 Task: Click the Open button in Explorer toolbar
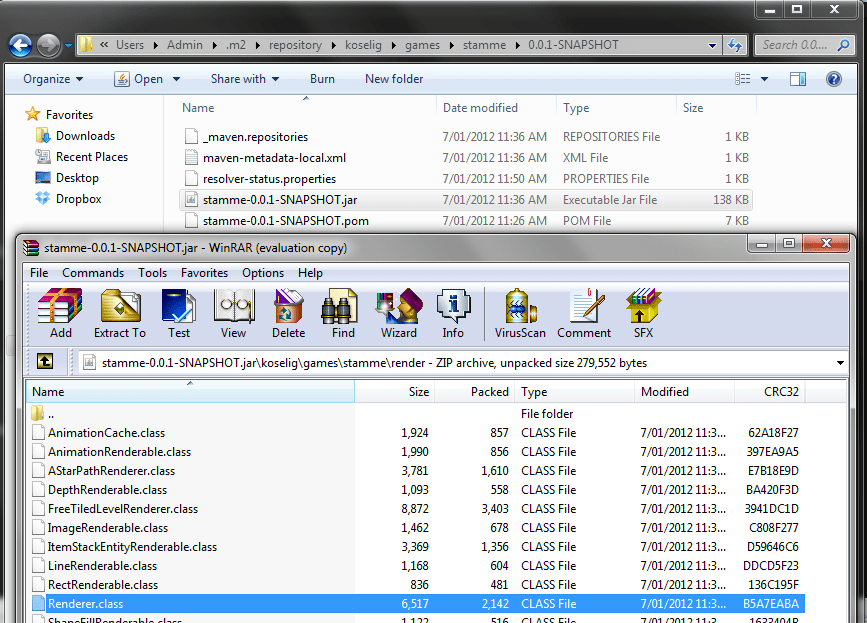click(x=139, y=79)
